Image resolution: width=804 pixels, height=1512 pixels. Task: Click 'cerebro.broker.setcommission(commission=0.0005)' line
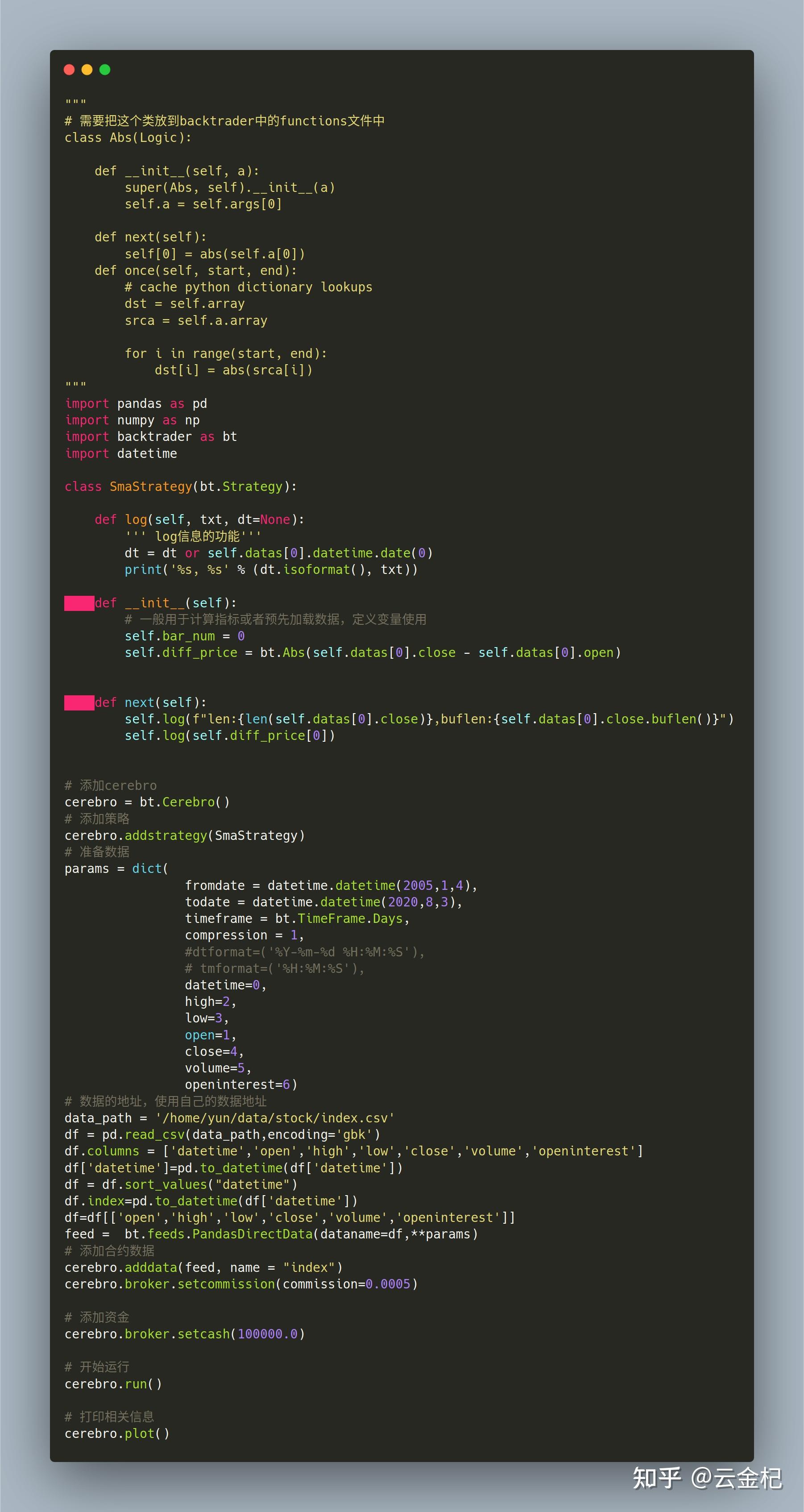click(241, 1284)
